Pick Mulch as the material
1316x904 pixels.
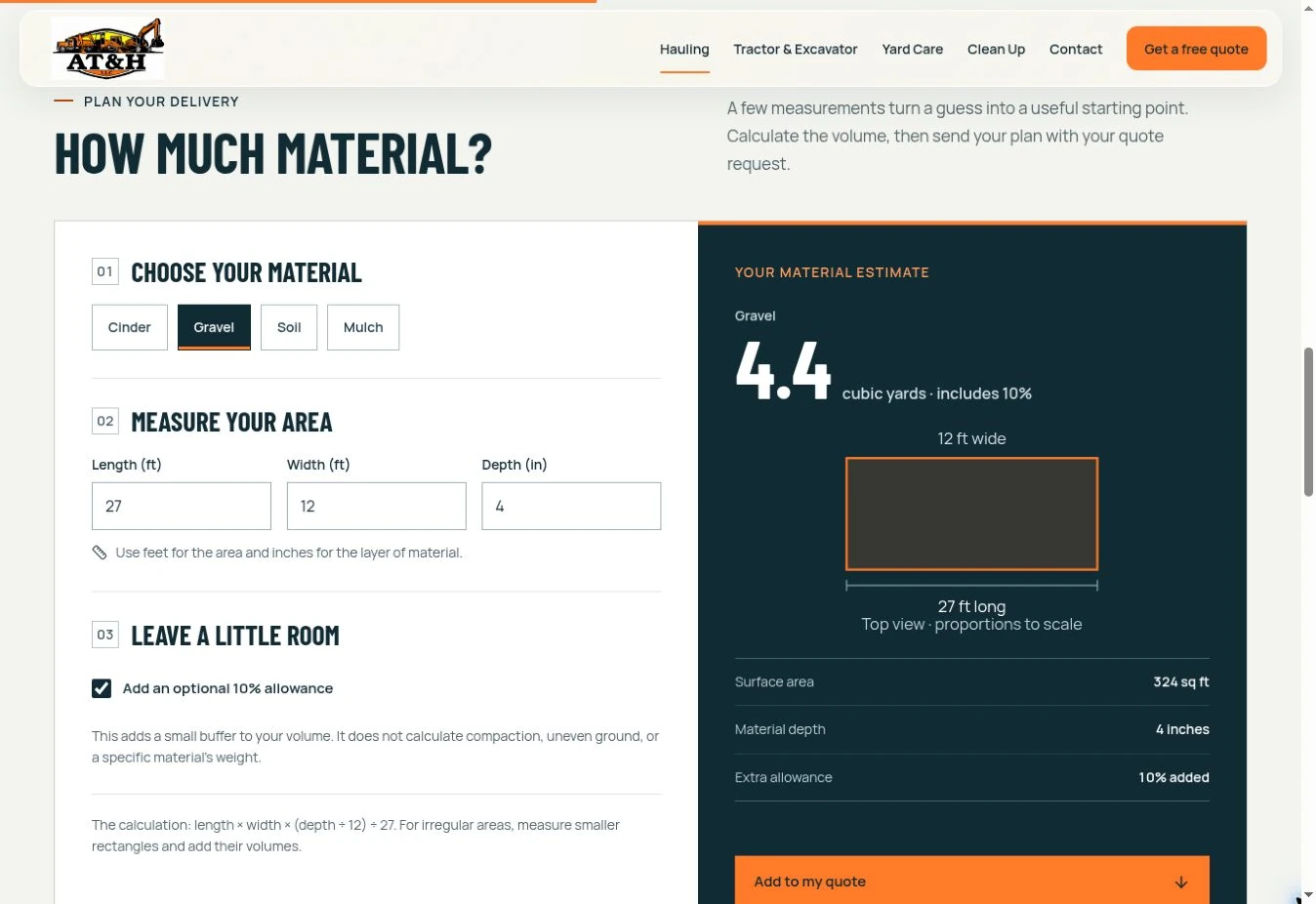point(363,327)
